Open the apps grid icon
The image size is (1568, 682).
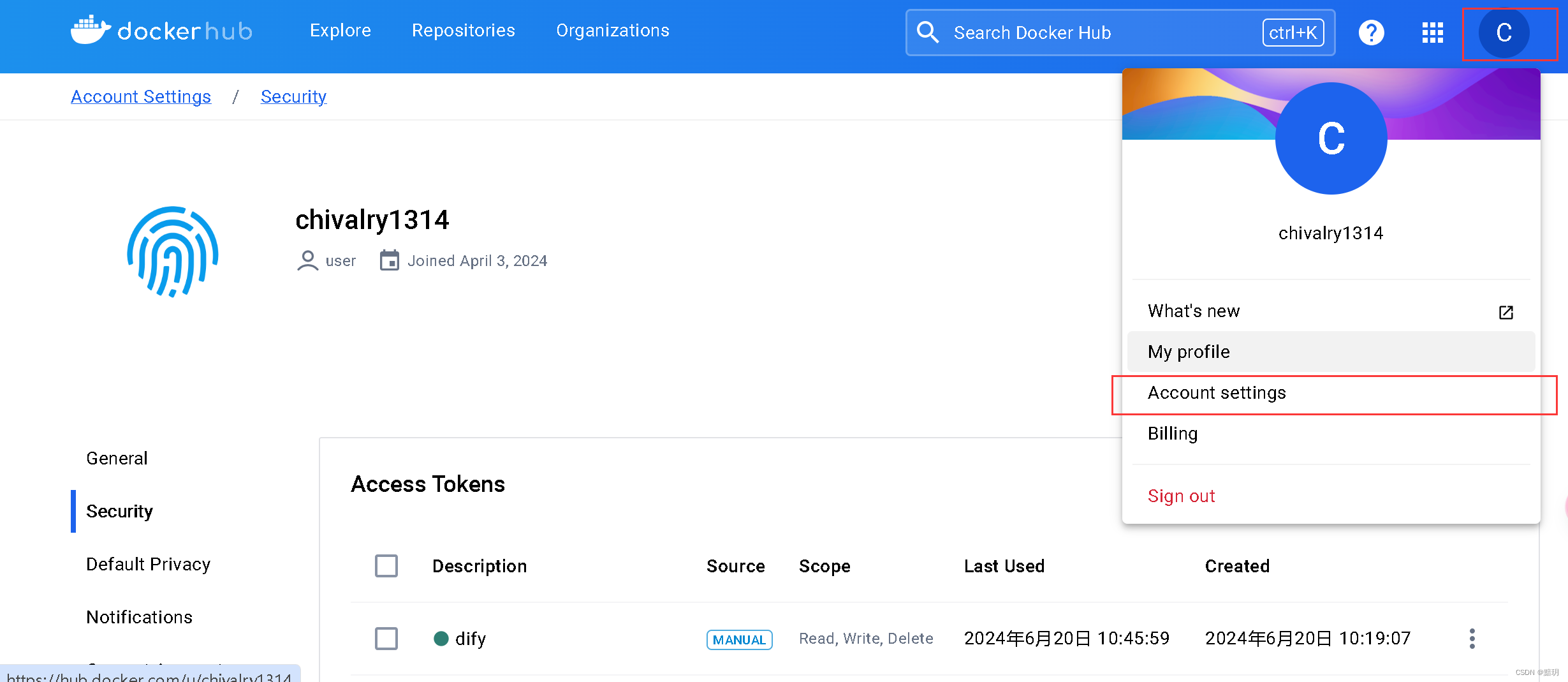(x=1432, y=33)
